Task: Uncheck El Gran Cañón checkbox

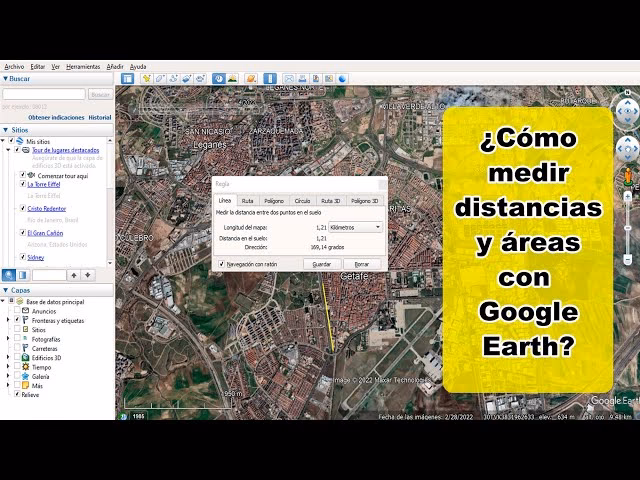Action: (x=23, y=233)
